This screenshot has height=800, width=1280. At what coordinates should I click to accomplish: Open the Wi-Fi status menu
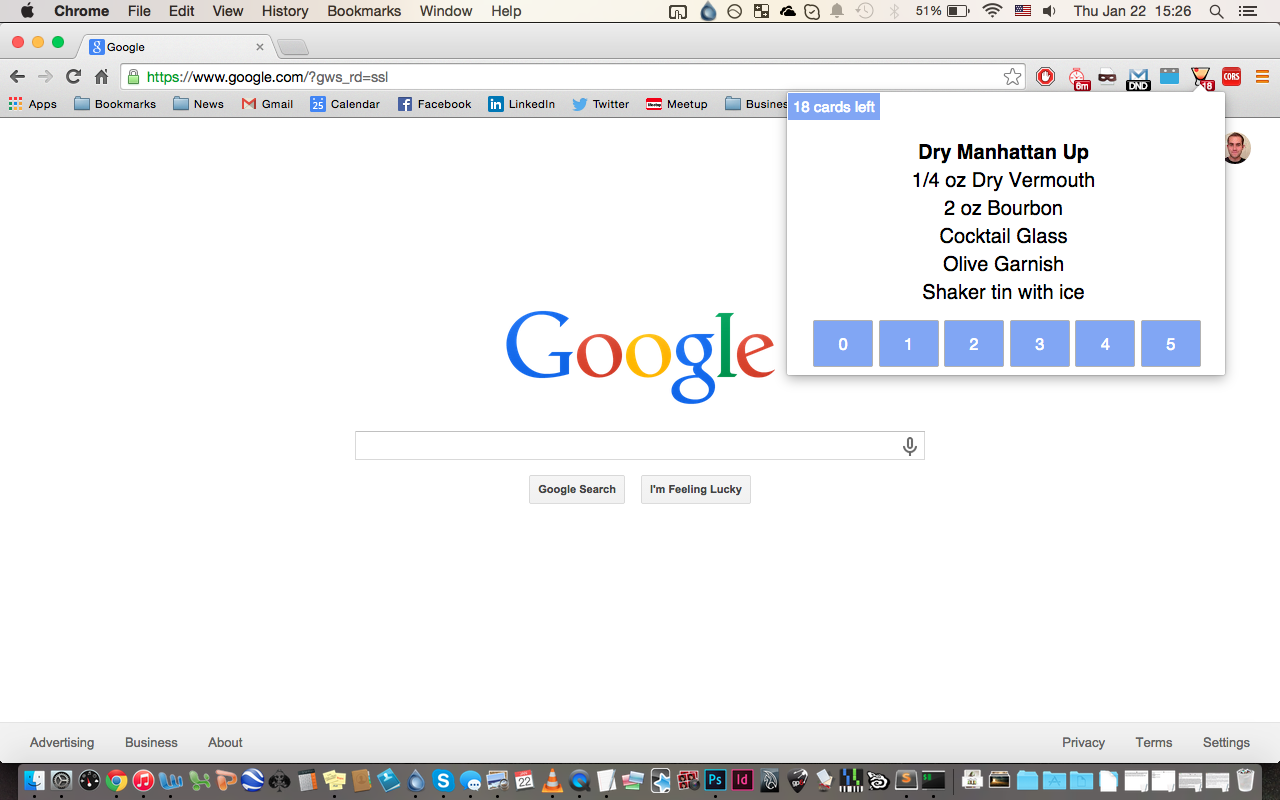point(992,11)
